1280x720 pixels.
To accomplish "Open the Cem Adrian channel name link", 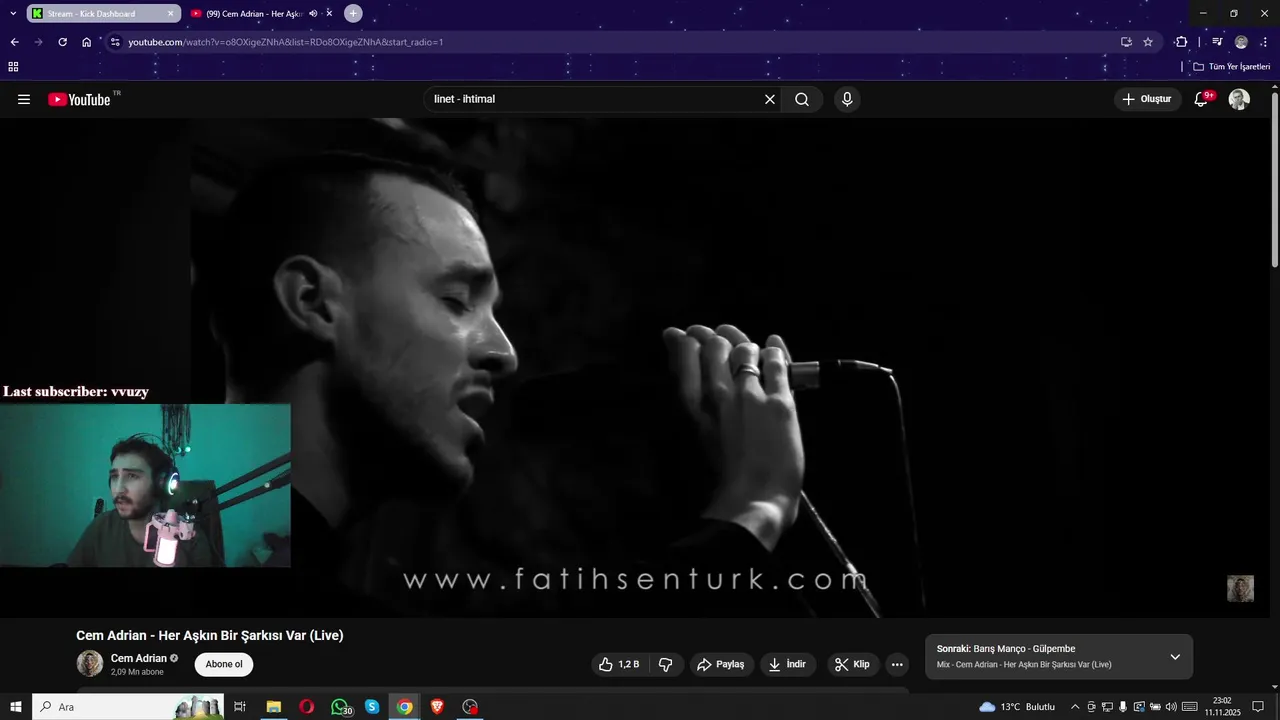I will [139, 658].
